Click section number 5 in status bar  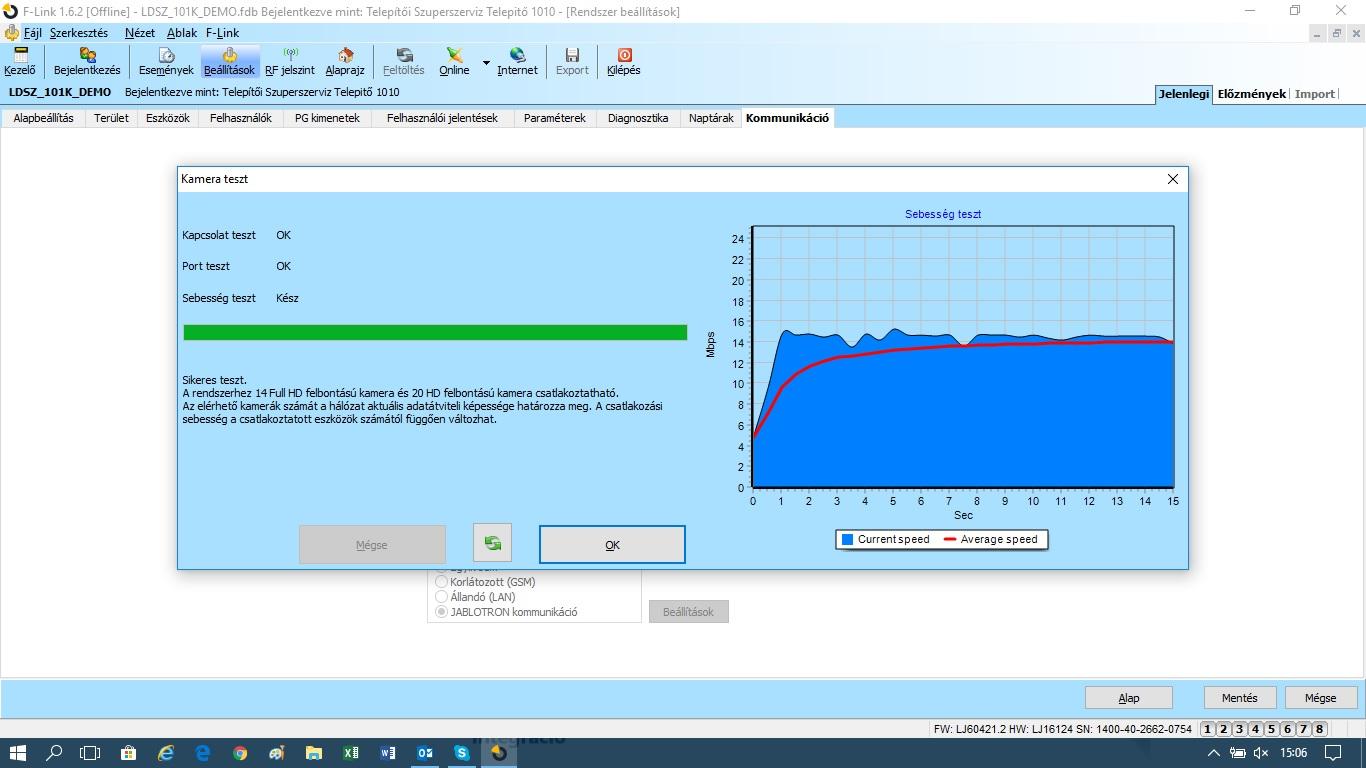(1272, 729)
